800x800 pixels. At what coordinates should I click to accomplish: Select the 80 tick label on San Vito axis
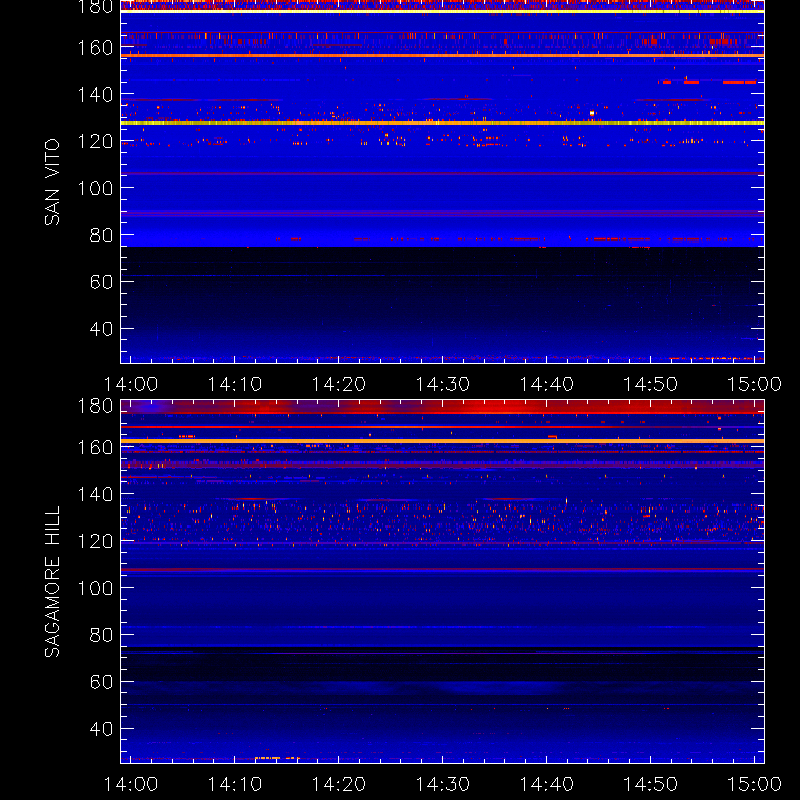(101, 235)
